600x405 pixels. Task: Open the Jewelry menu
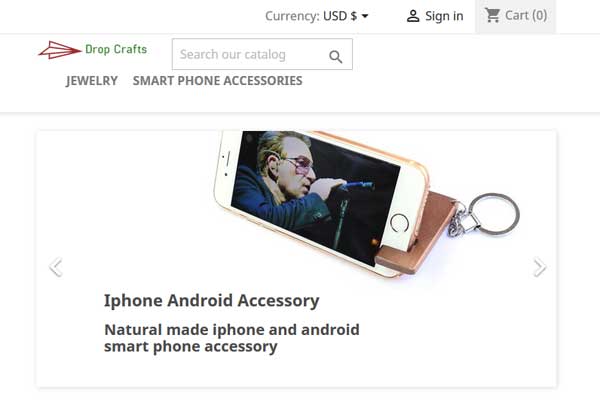(x=91, y=81)
